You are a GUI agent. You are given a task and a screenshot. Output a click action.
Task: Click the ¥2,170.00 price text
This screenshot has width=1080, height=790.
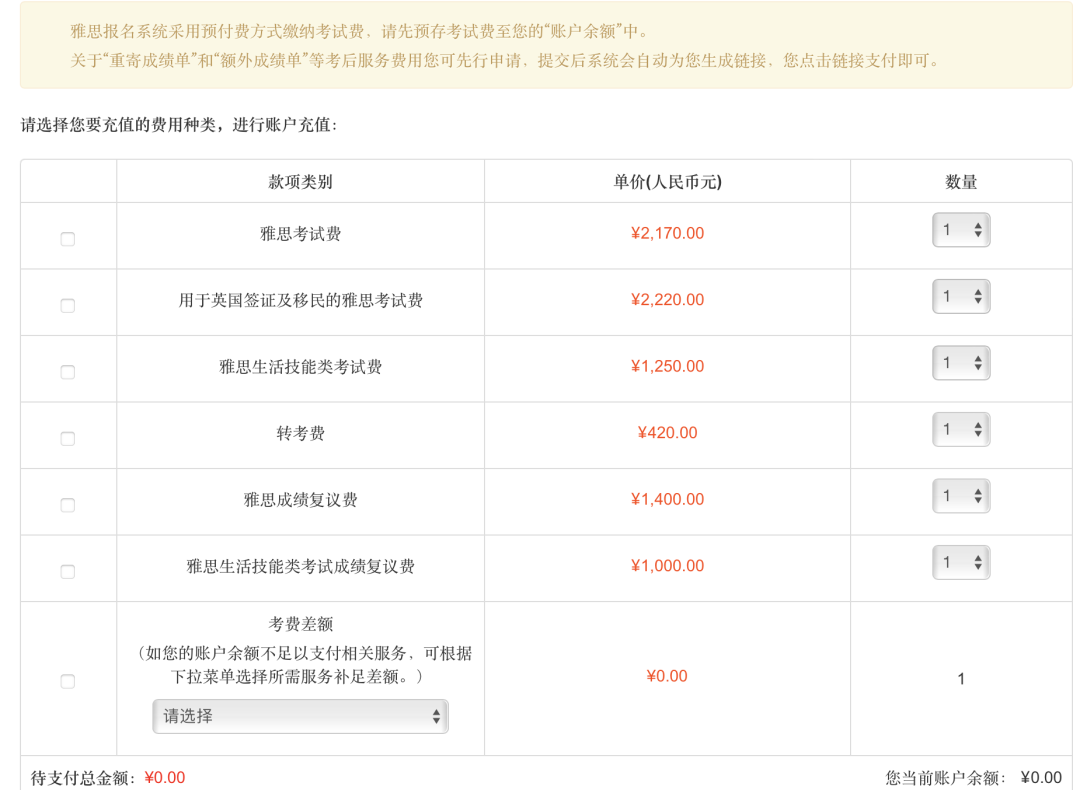pyautogui.click(x=667, y=233)
